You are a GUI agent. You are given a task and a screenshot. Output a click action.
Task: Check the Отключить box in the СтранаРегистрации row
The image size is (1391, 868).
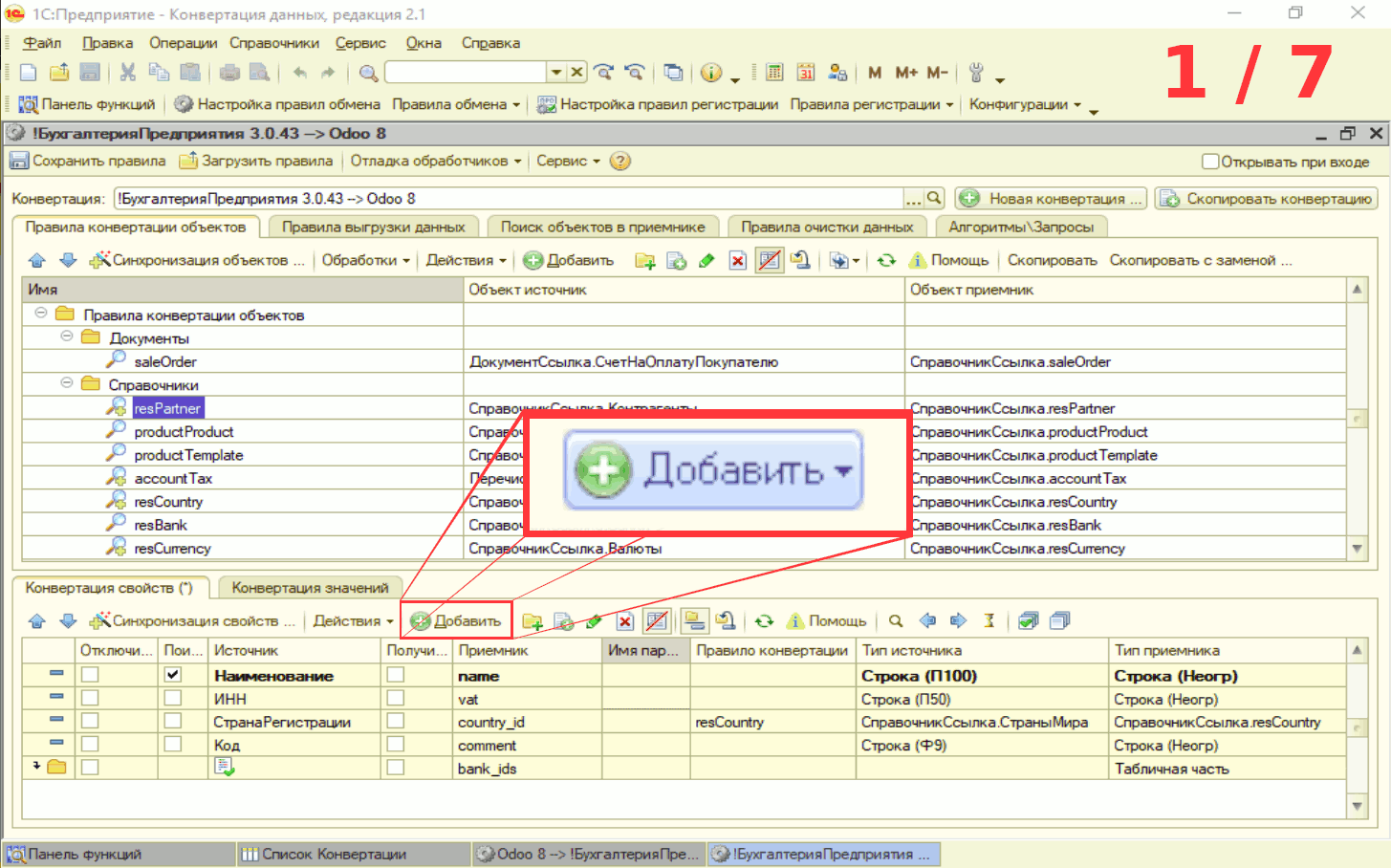90,721
